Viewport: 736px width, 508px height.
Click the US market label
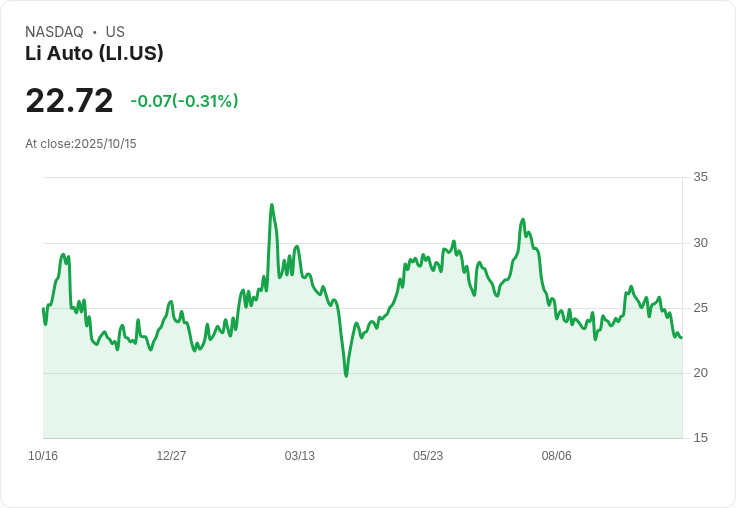[115, 32]
